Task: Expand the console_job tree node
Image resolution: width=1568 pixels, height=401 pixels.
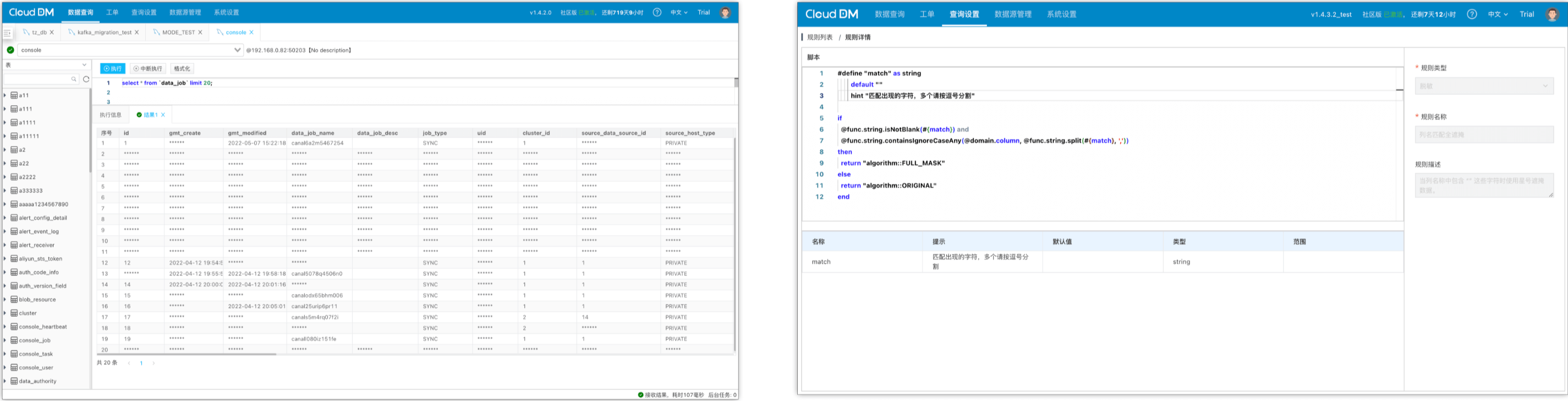Action: tap(6, 340)
